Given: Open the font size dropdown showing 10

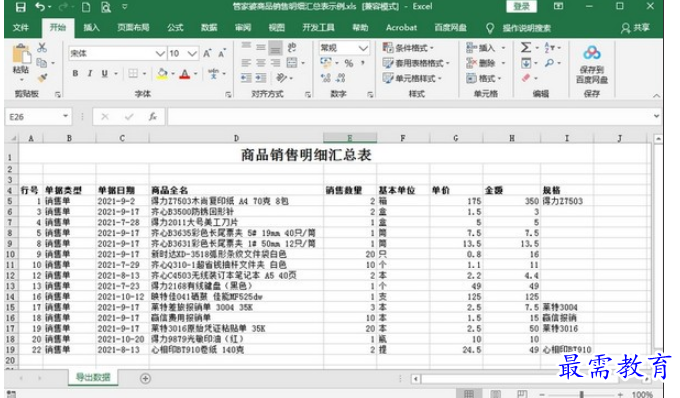Looking at the screenshot, I should coord(193,53).
